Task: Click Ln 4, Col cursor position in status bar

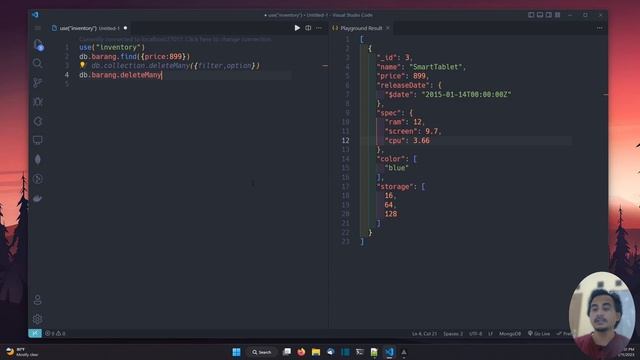Action: (424, 333)
